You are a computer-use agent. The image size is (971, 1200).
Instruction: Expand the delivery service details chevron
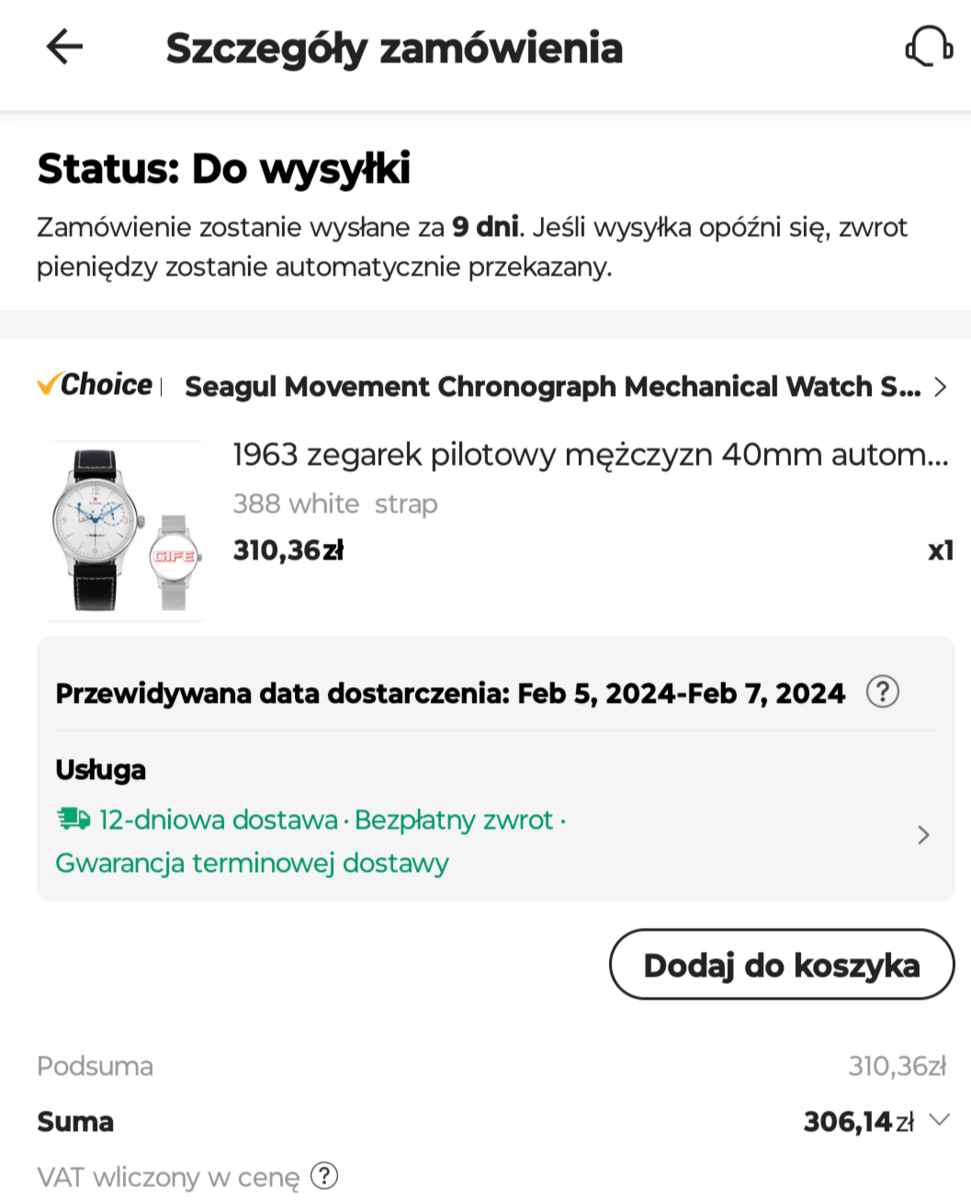(x=923, y=835)
